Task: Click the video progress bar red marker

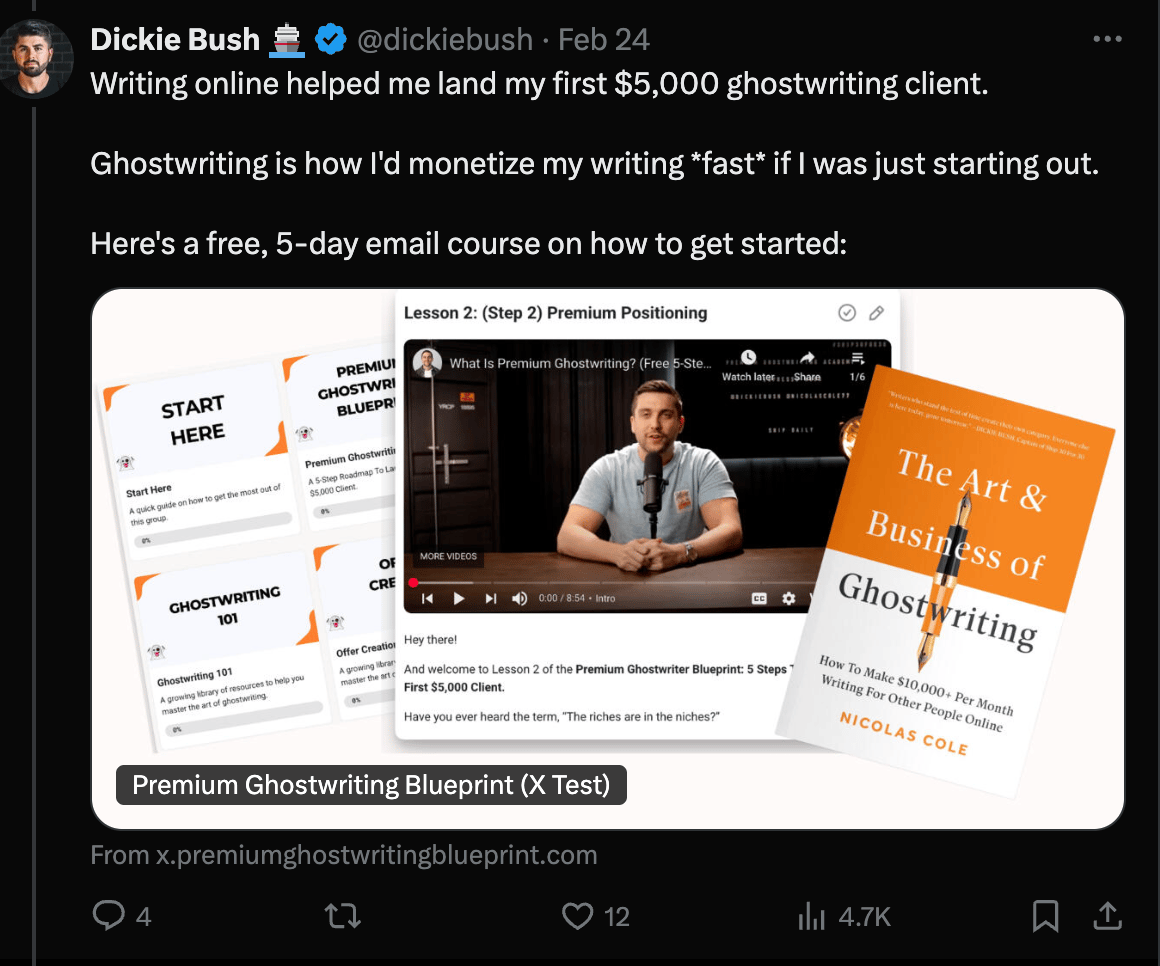Action: click(414, 583)
